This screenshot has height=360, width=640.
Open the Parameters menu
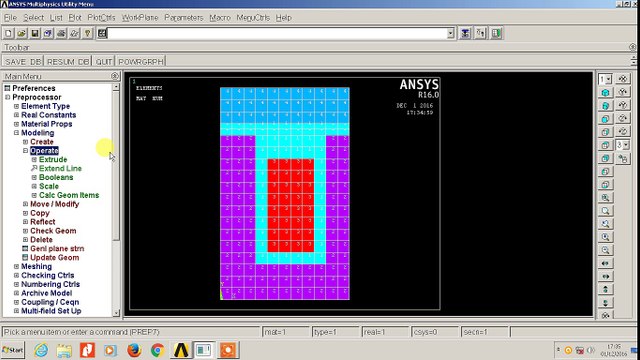184,18
